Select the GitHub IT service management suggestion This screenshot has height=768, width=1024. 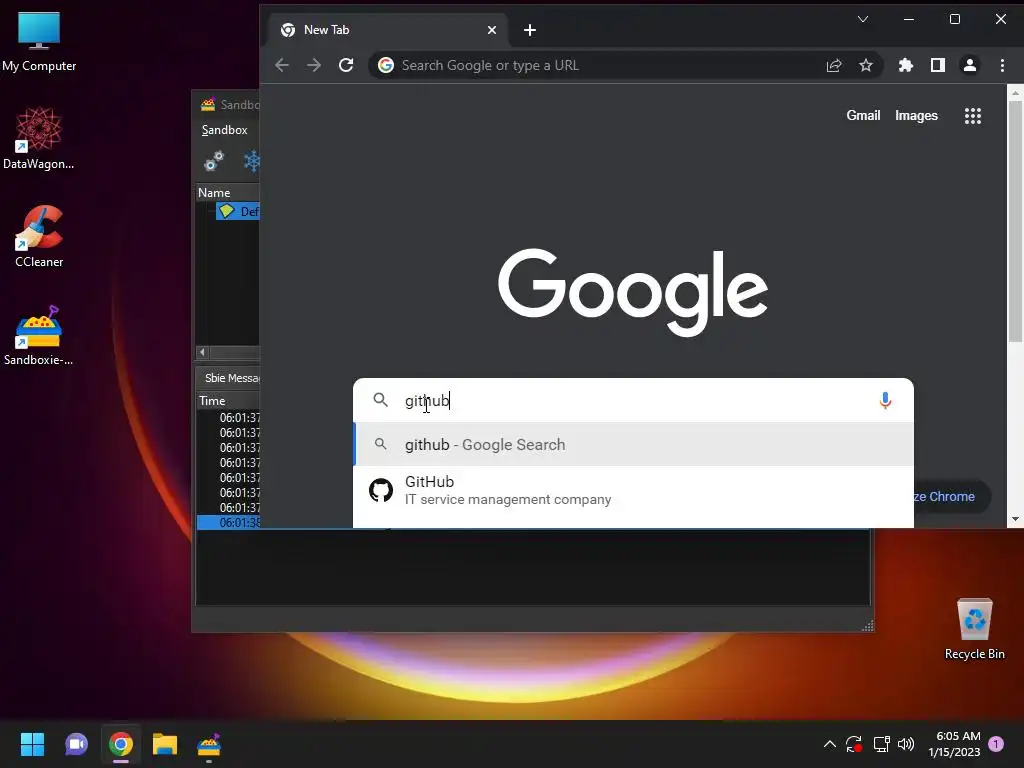click(633, 490)
